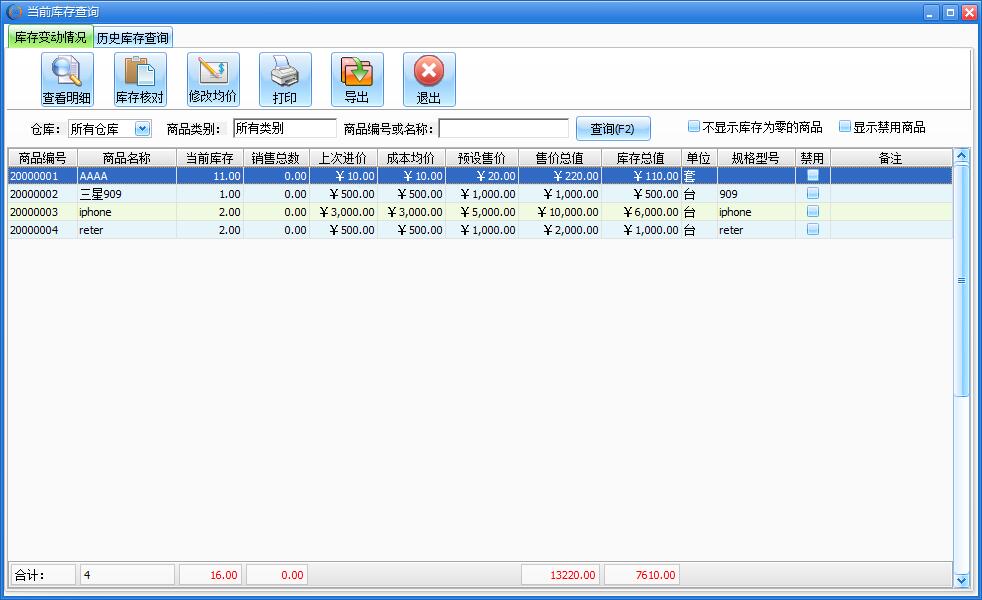Select the 库存变动情况 tab
The image size is (982, 600).
click(x=50, y=38)
